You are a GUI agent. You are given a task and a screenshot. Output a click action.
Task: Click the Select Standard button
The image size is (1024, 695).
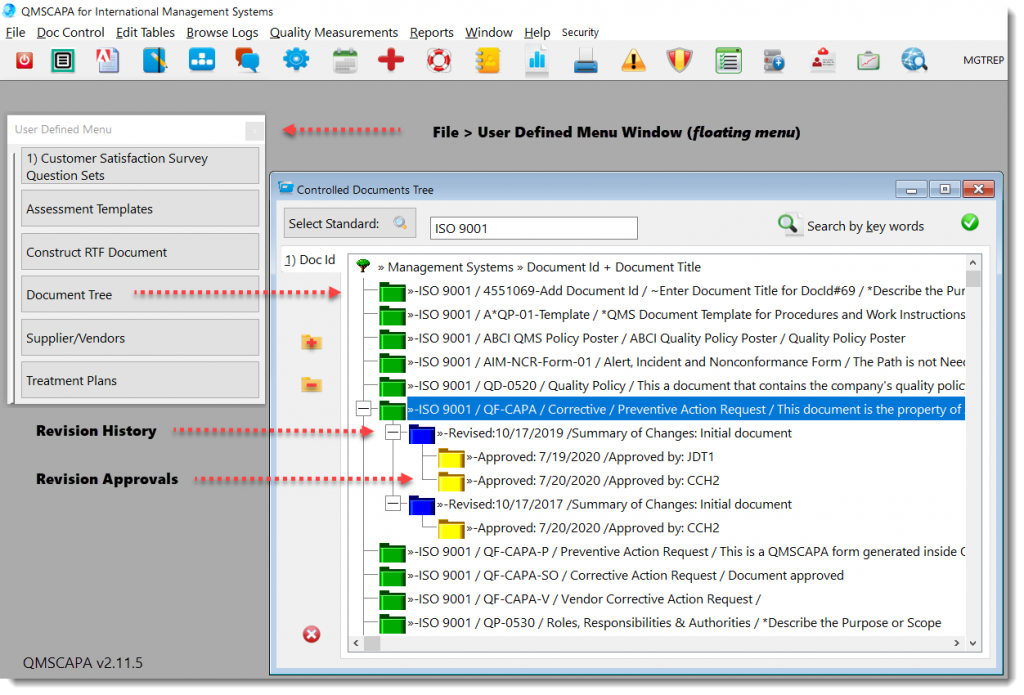(349, 224)
